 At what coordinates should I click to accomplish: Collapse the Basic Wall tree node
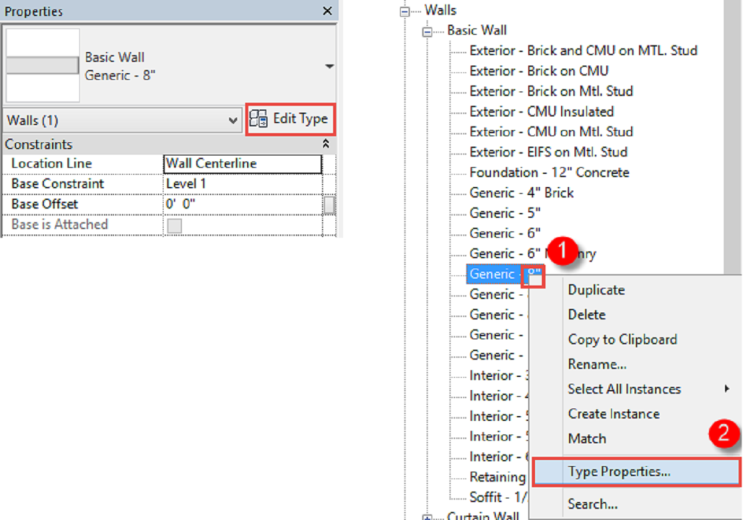pyautogui.click(x=427, y=32)
